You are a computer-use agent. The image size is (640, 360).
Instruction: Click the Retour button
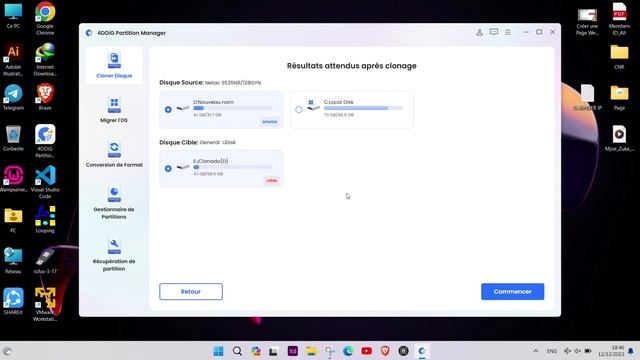[x=191, y=291]
